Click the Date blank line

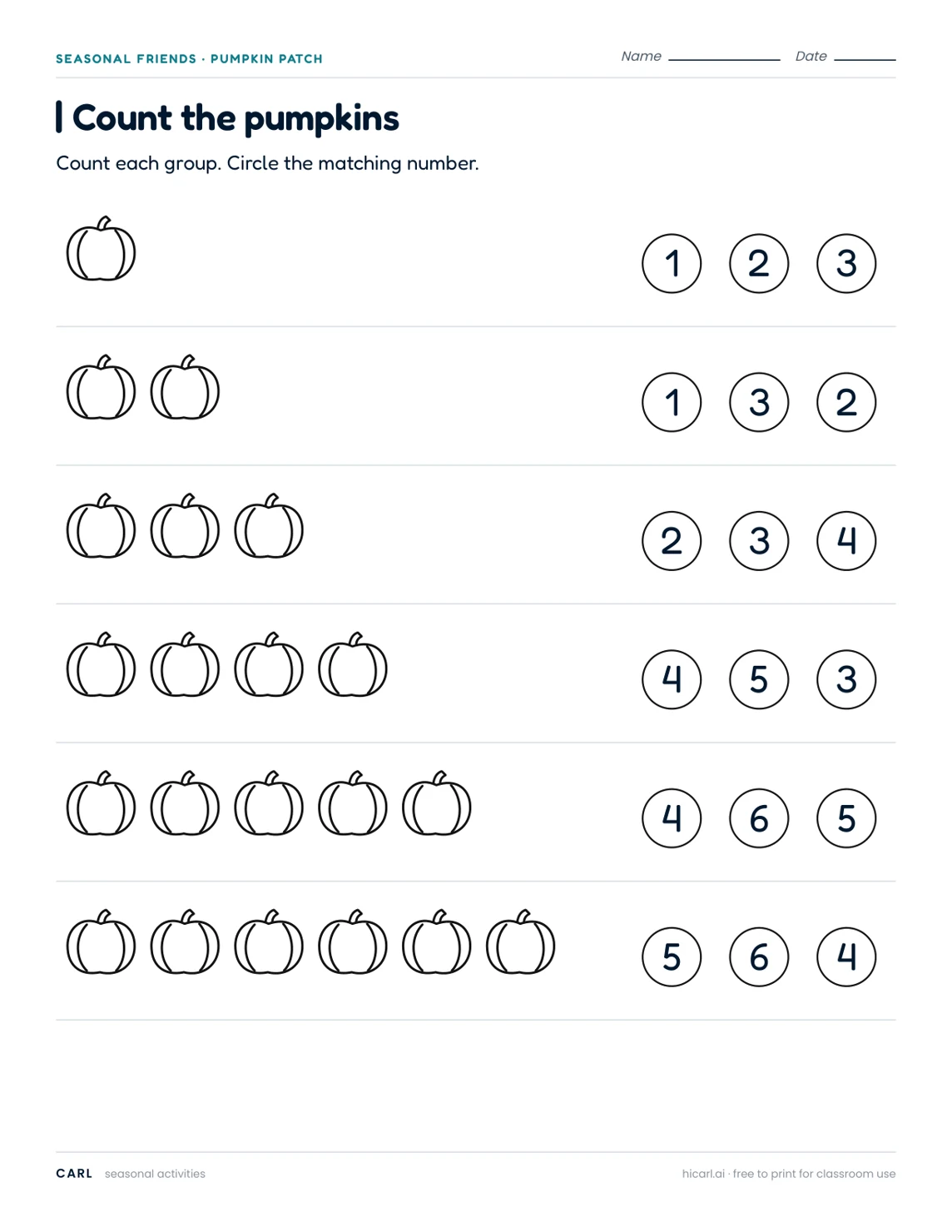coord(865,58)
